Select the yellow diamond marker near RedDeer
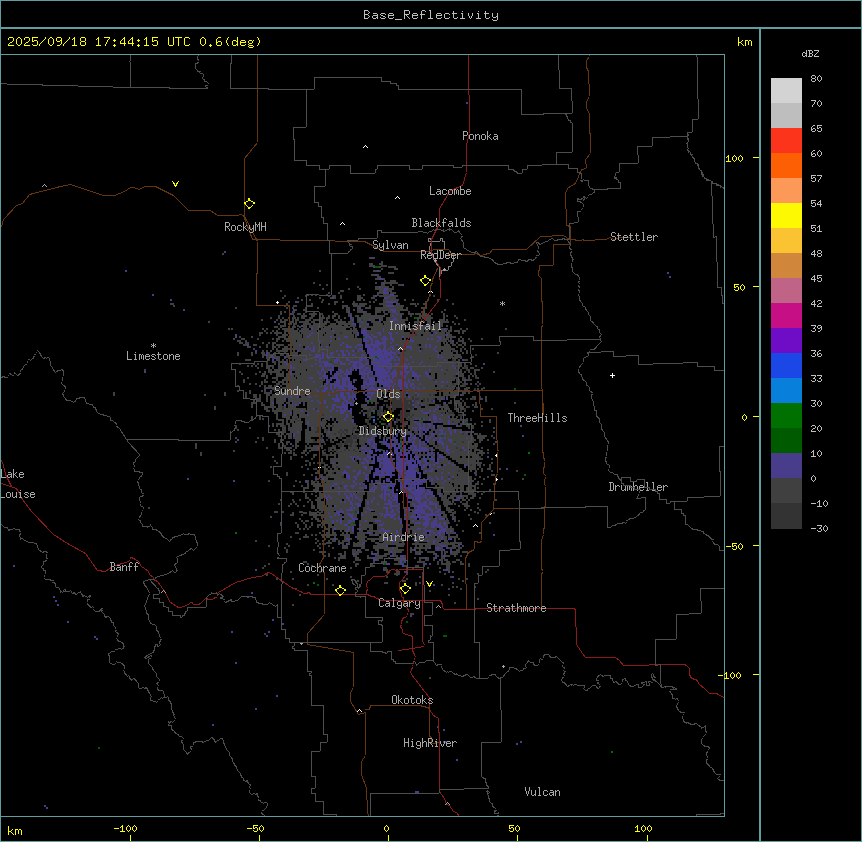Screen dimensions: 862x842 coord(425,281)
